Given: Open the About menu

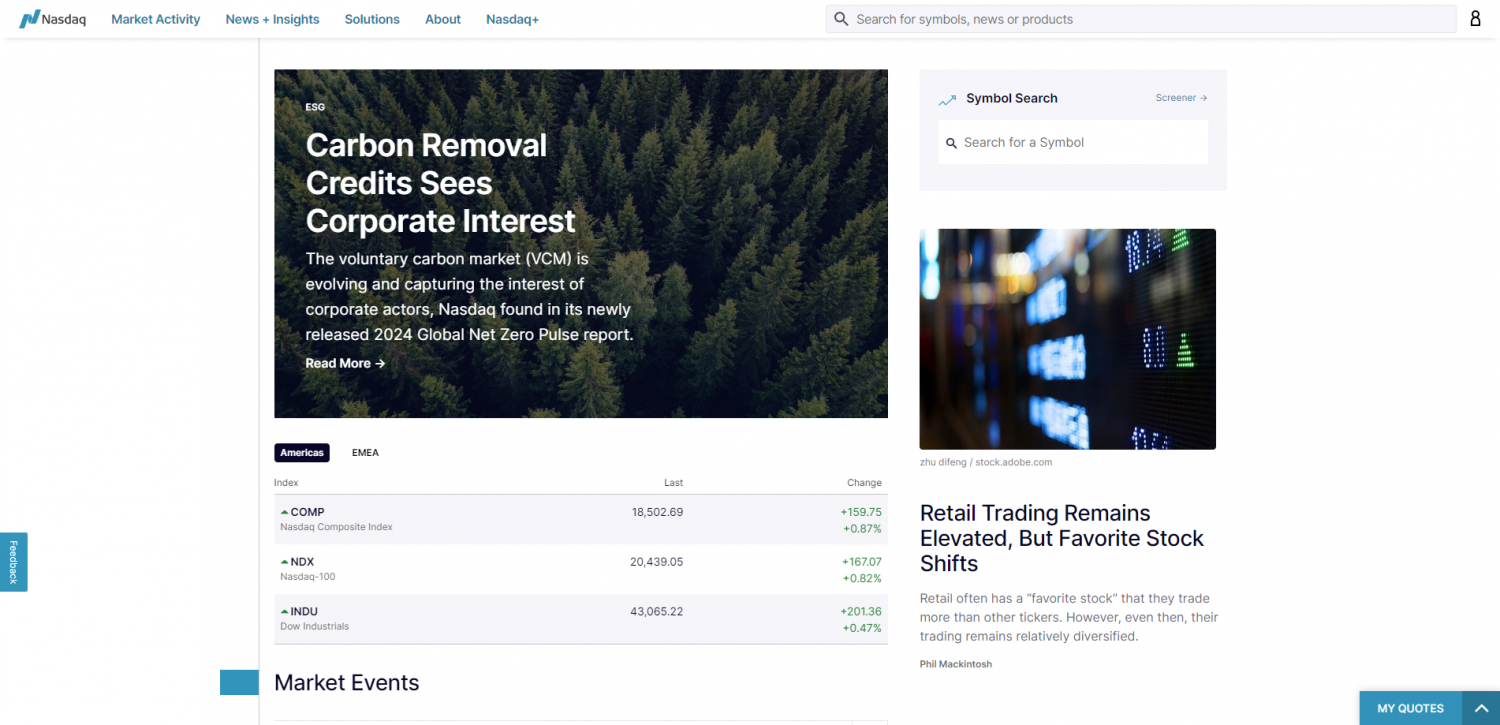Looking at the screenshot, I should (x=443, y=19).
